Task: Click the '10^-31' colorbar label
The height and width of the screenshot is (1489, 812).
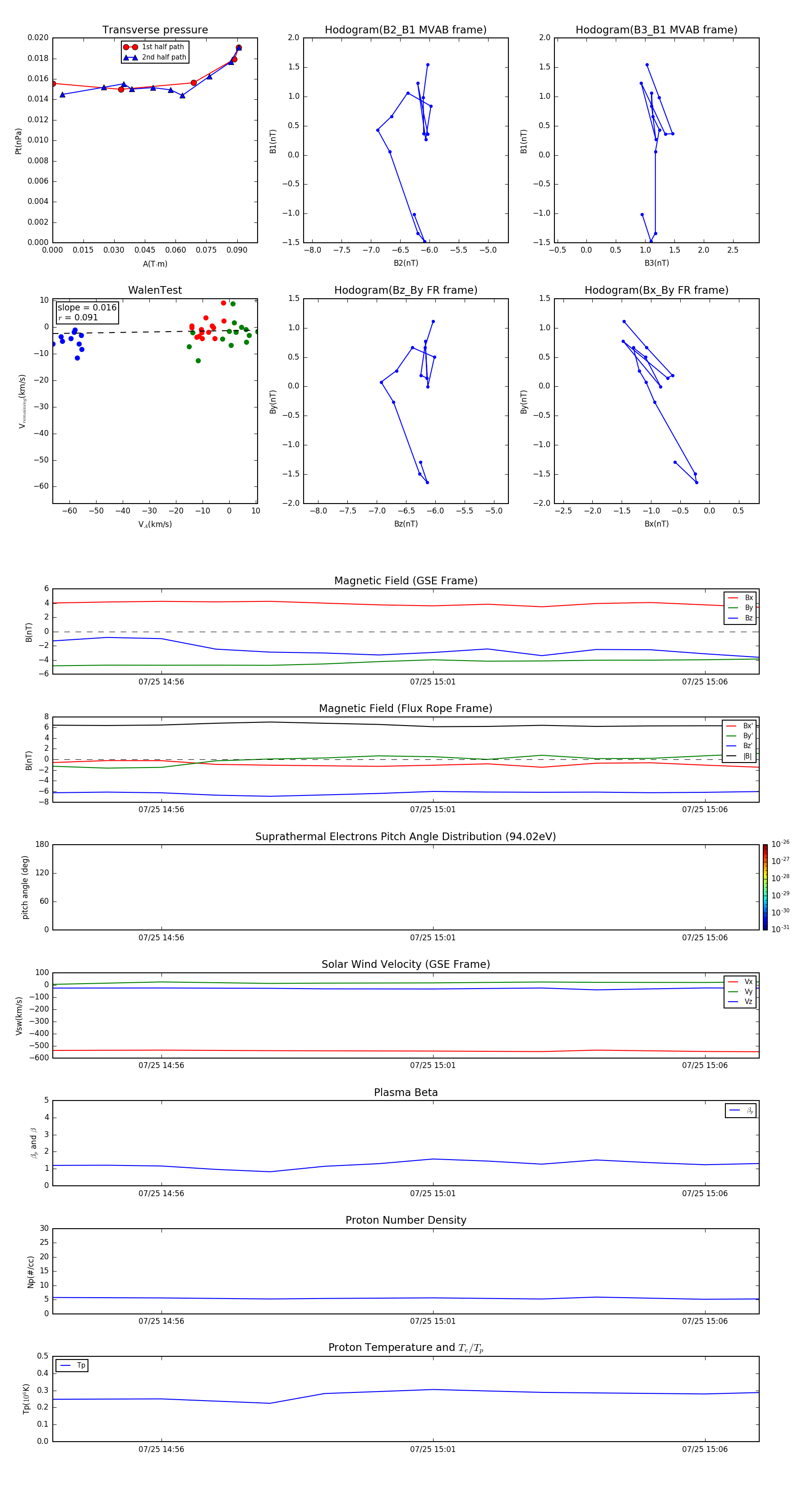Action: coord(780,929)
